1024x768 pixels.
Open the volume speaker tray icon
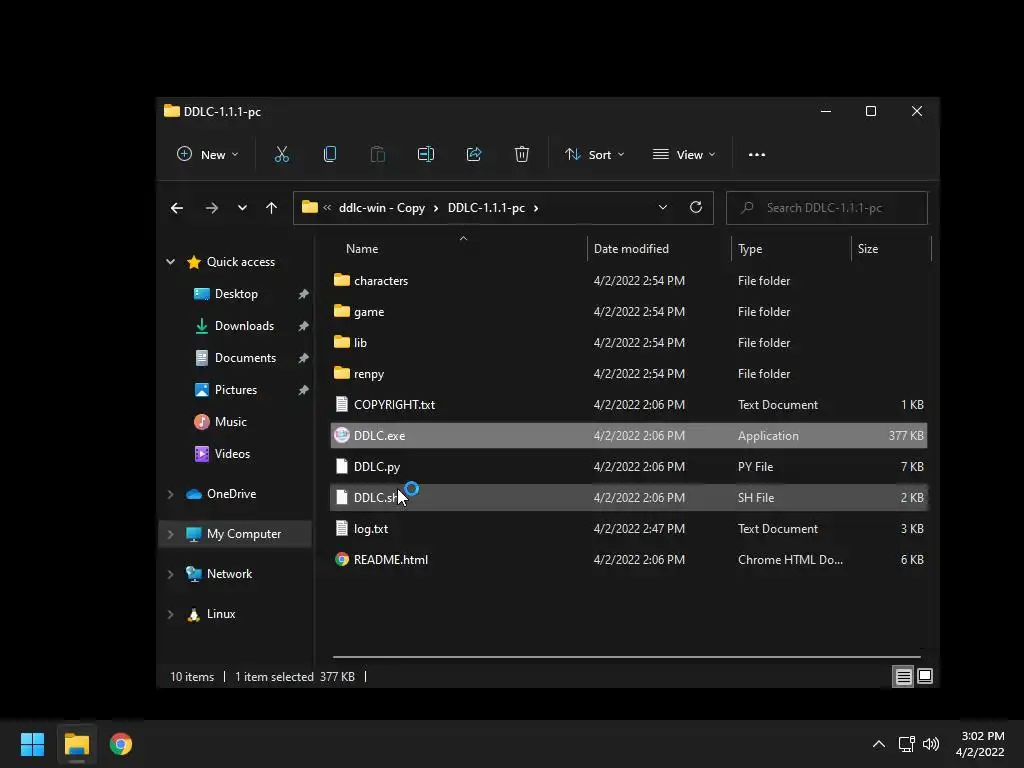(x=931, y=744)
